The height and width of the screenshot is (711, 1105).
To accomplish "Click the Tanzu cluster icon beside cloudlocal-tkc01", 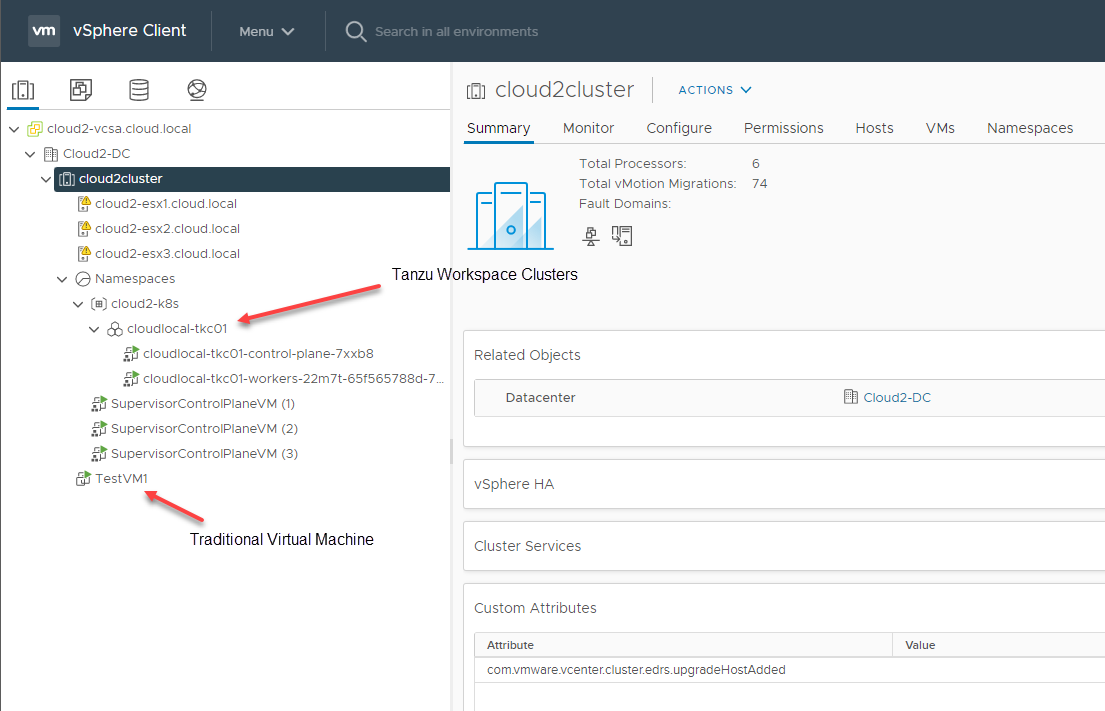I will 115,329.
